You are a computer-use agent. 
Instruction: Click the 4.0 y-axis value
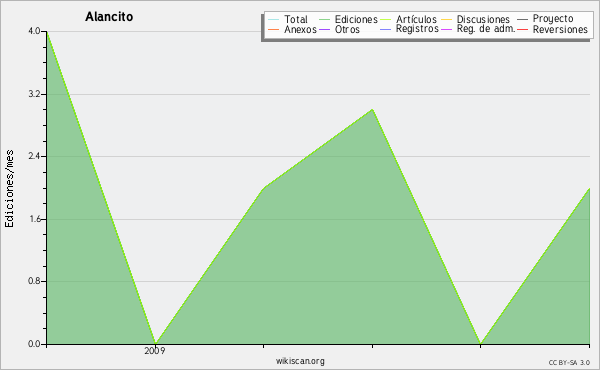(34, 31)
